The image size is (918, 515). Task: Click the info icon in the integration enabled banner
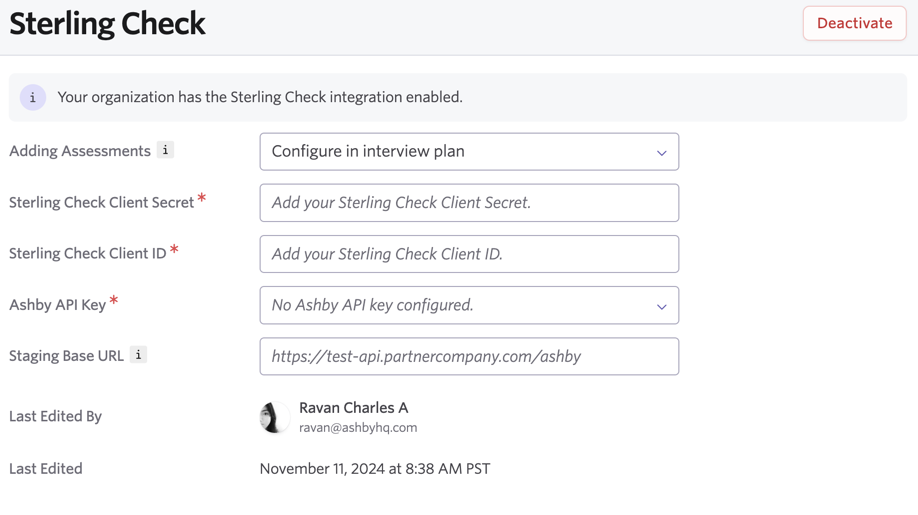33,97
